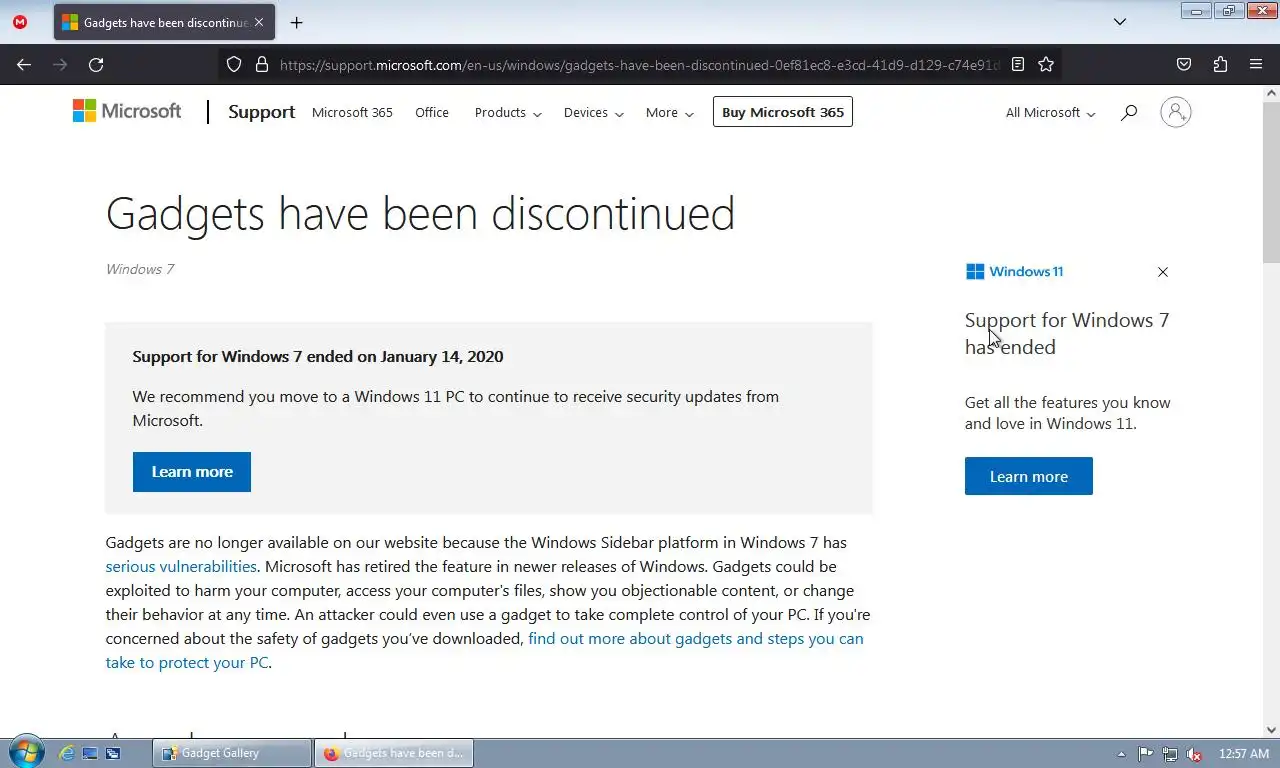
Task: Bookmark this page with the star
Action: 1046,64
